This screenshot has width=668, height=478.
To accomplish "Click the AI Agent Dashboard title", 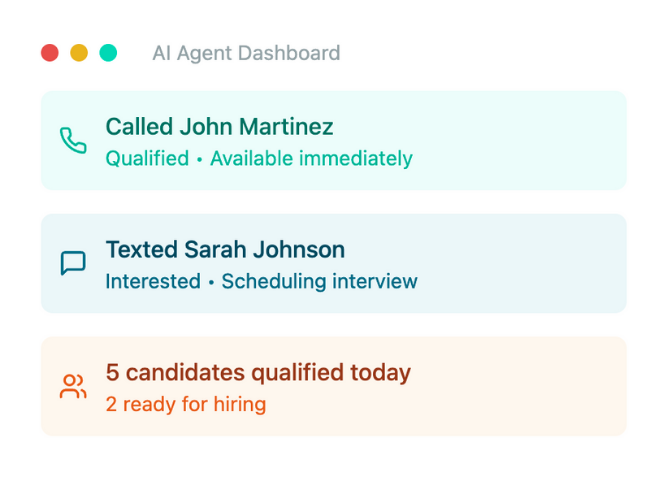I will (x=246, y=53).
